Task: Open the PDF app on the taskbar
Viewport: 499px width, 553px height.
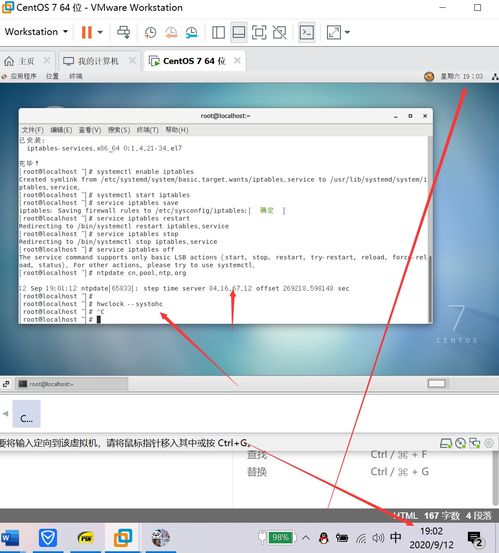Action: [86, 538]
